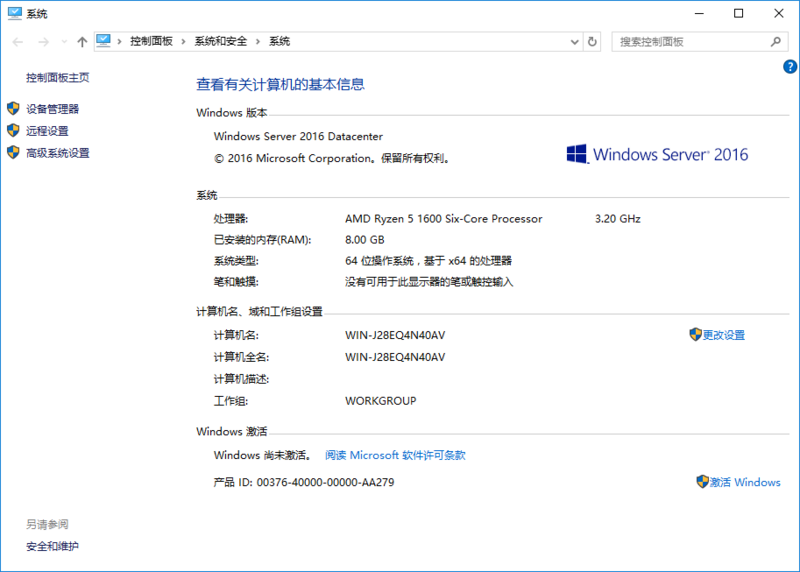Click shield icon beside 远程设置
Viewport: 800px width, 572px height.
pos(13,130)
